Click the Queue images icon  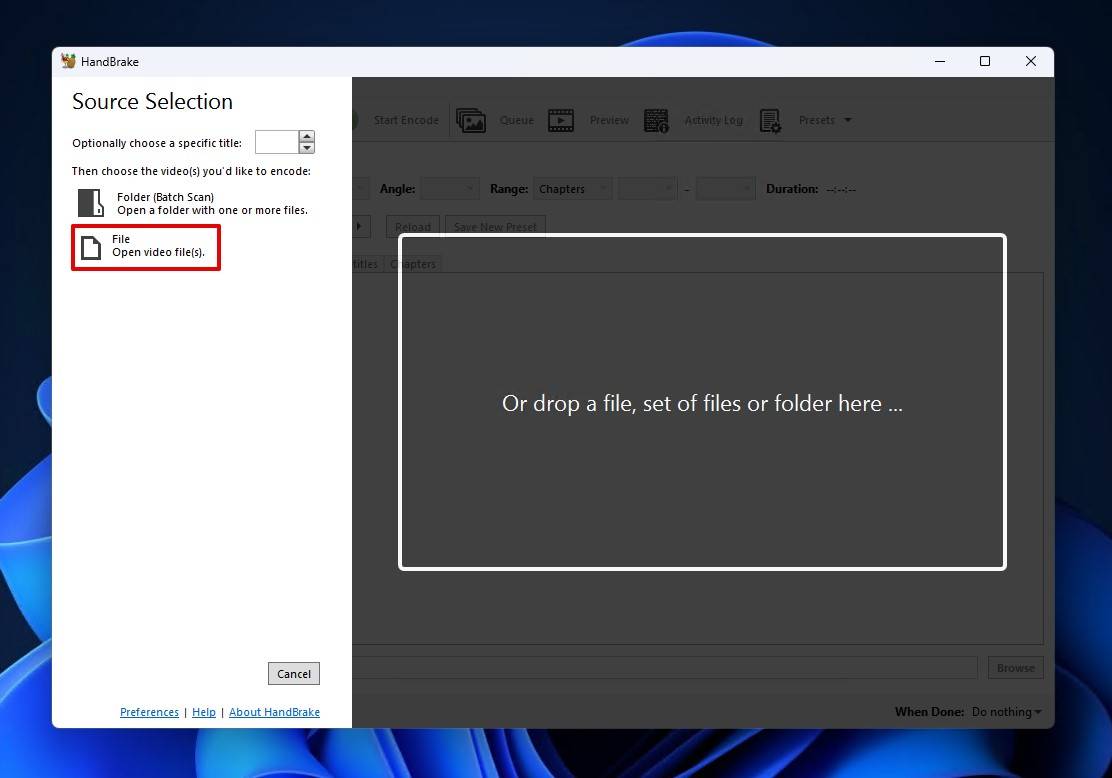(471, 121)
